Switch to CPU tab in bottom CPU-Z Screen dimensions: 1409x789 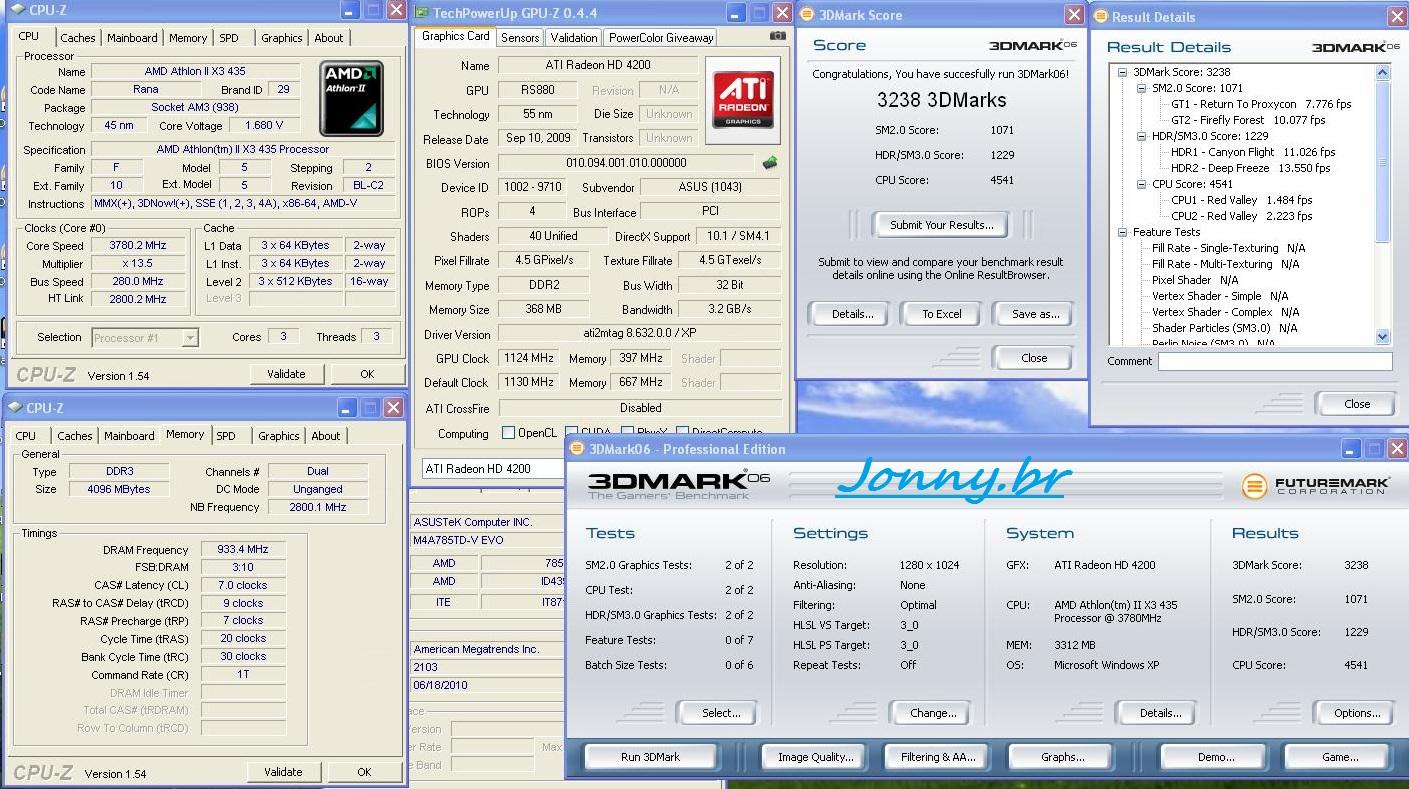[26, 436]
